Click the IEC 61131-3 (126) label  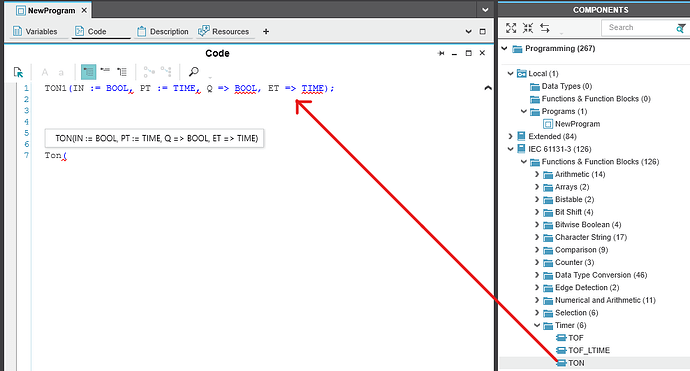560,149
